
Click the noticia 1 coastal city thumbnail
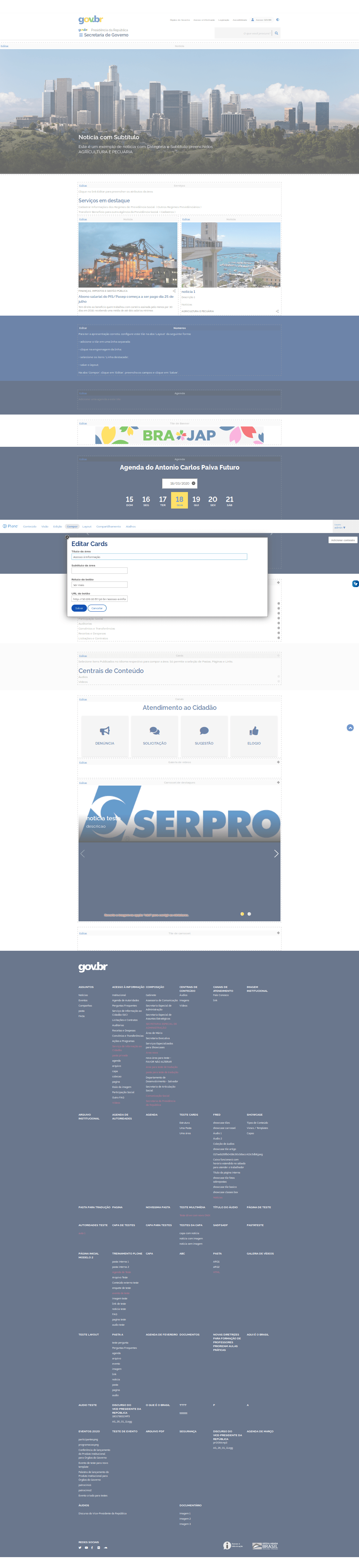231,255
